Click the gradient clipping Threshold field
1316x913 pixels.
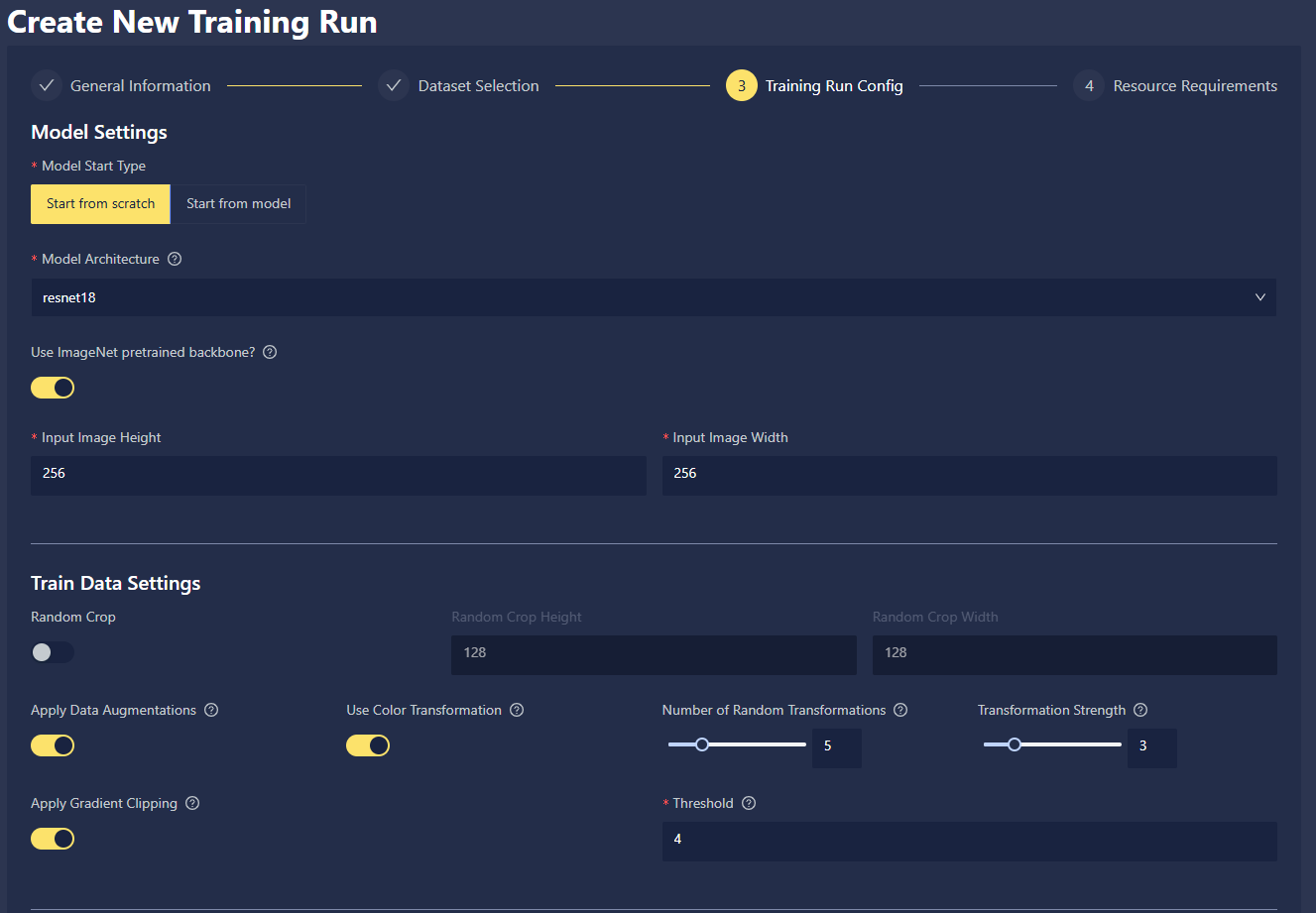(x=970, y=842)
